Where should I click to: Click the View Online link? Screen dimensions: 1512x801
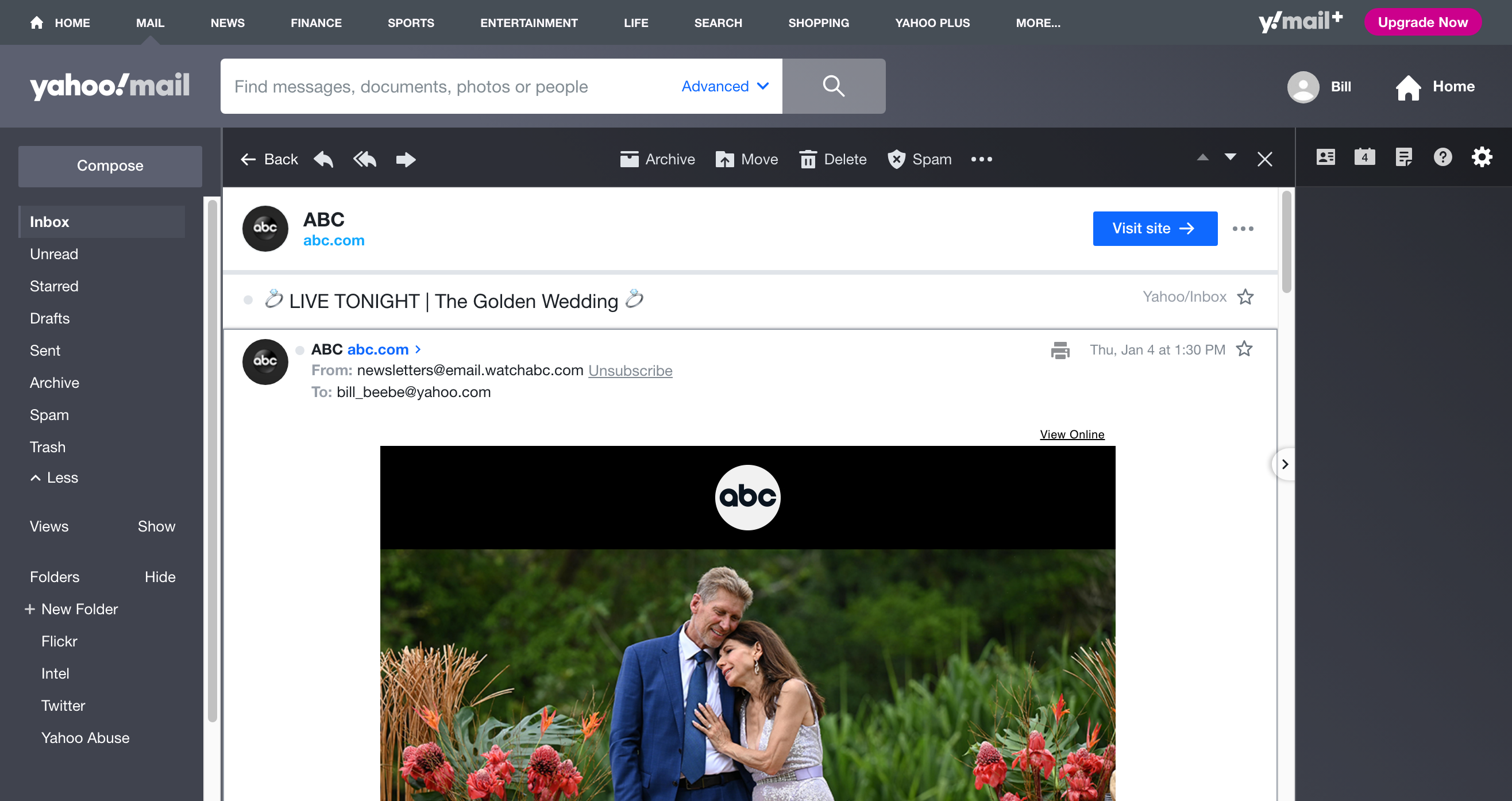click(1072, 434)
